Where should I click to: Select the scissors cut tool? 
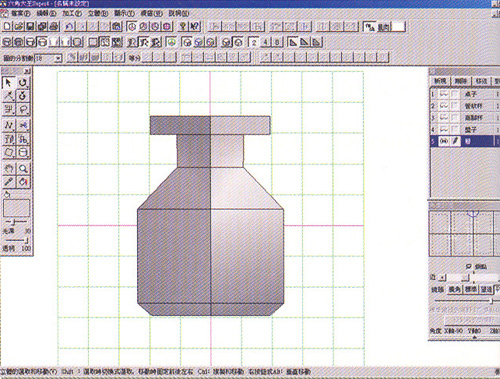[x=23, y=125]
